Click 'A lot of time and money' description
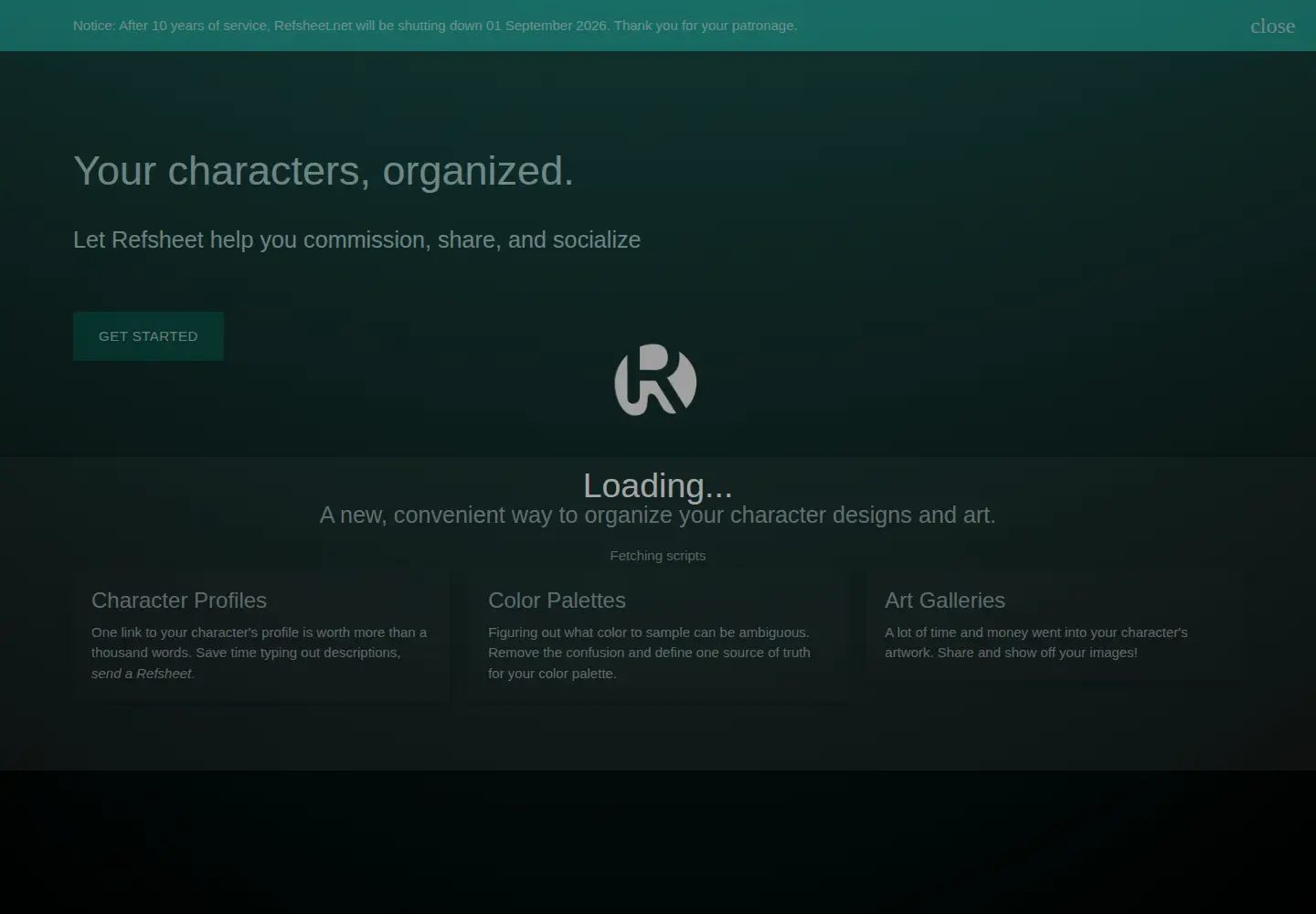The width and height of the screenshot is (1316, 914). click(x=1036, y=643)
